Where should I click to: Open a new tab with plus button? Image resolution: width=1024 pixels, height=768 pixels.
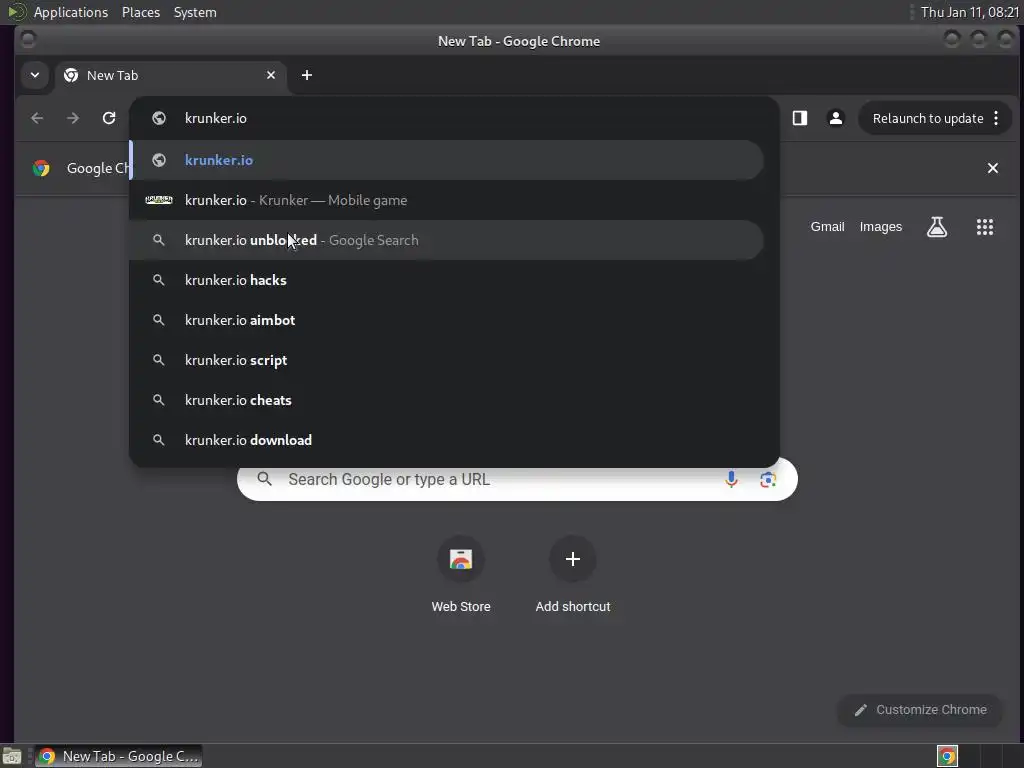pyautogui.click(x=307, y=75)
